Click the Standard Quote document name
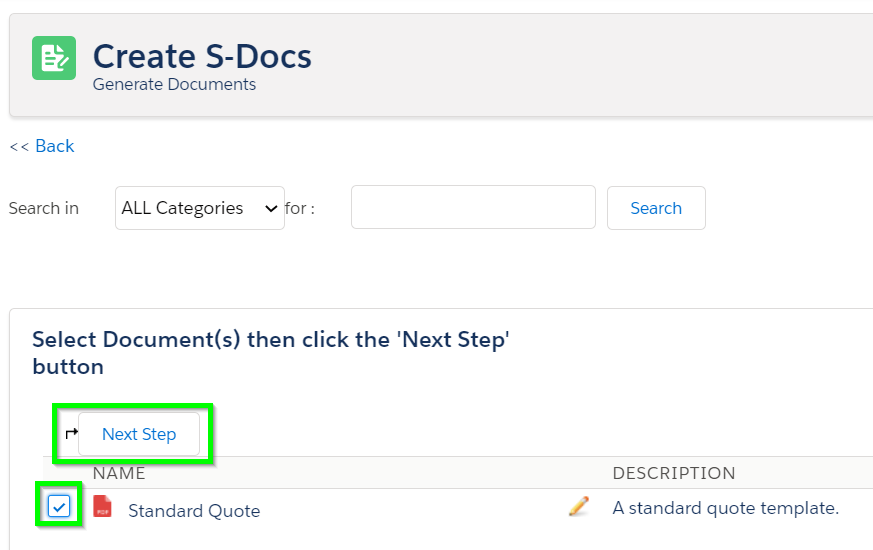This screenshot has height=550, width=873. pyautogui.click(x=194, y=510)
